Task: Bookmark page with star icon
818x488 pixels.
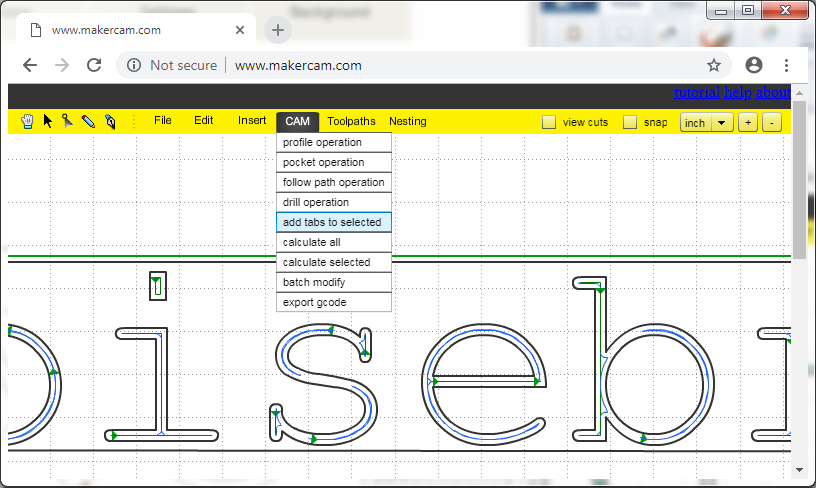Action: pos(714,65)
